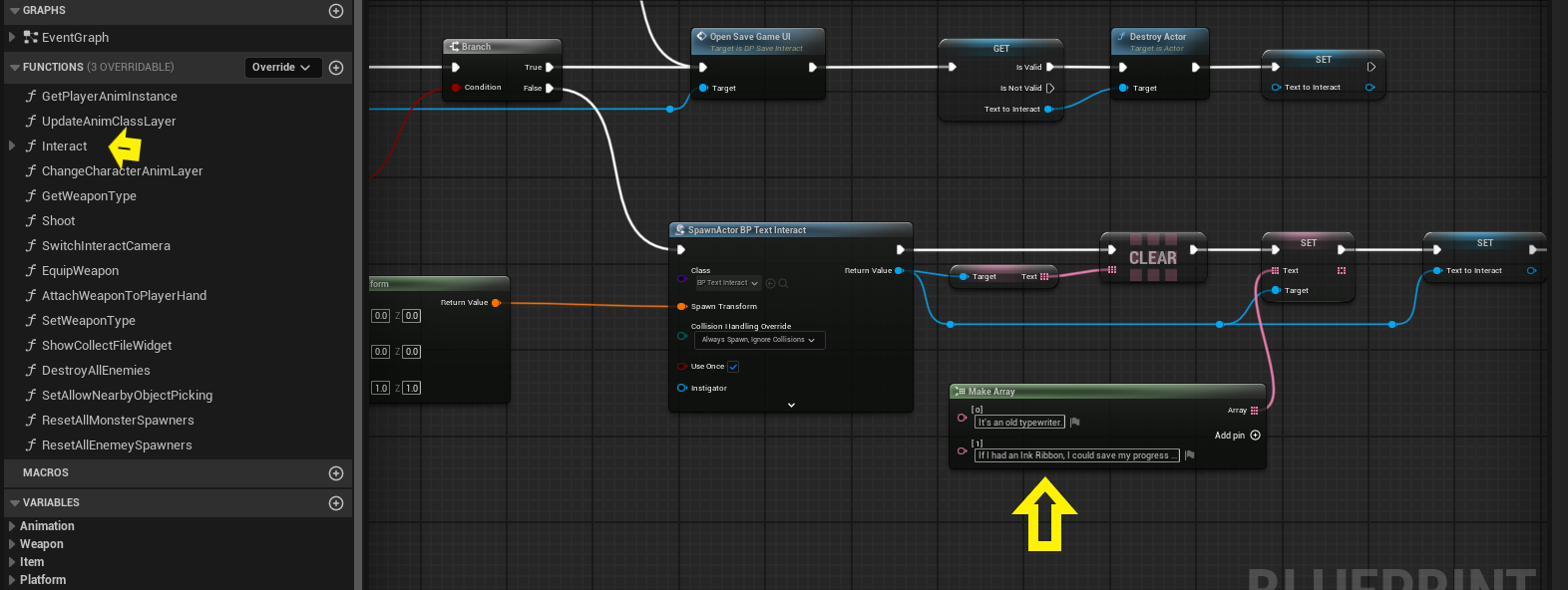
Task: Add a new variable via plus icon
Action: (336, 503)
